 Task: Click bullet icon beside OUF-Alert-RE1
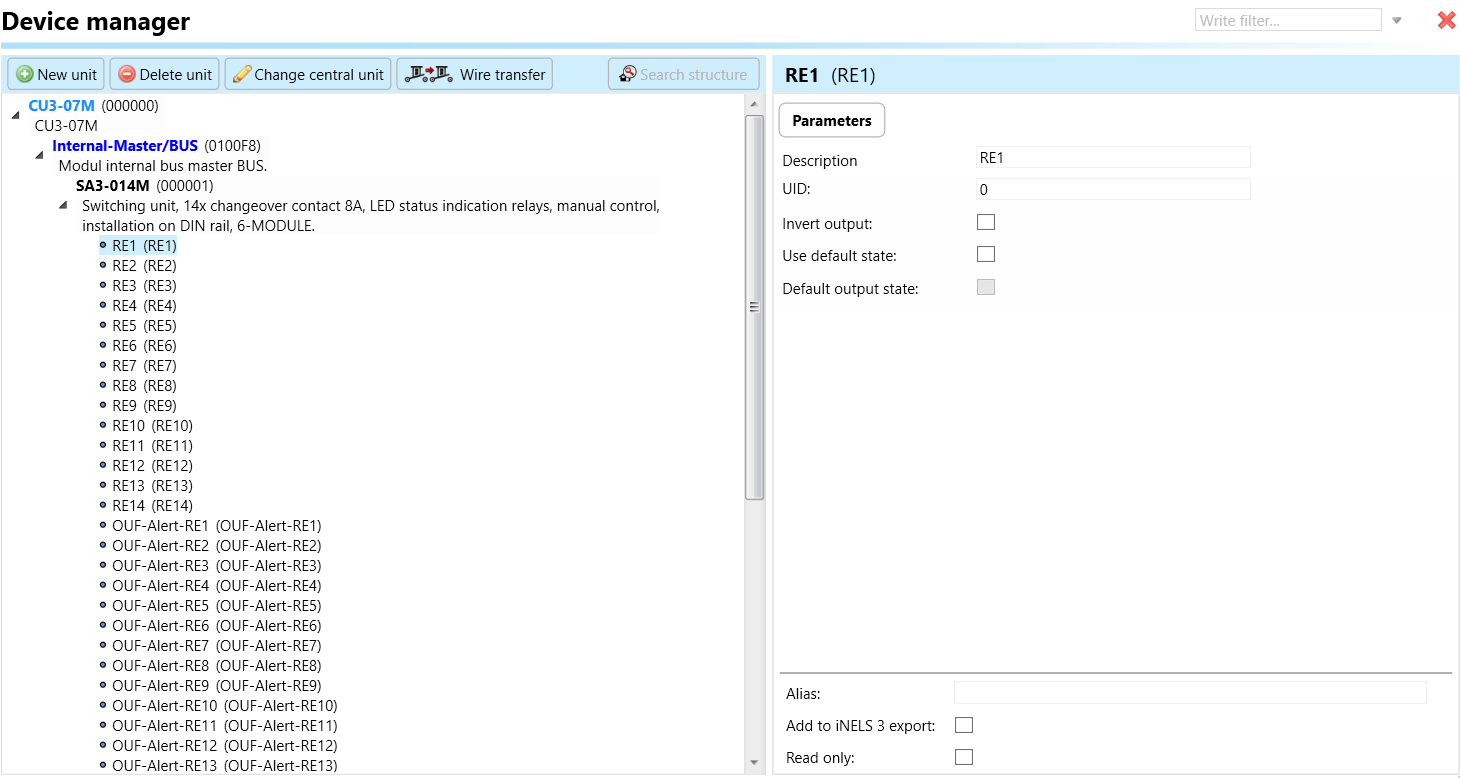(x=102, y=525)
